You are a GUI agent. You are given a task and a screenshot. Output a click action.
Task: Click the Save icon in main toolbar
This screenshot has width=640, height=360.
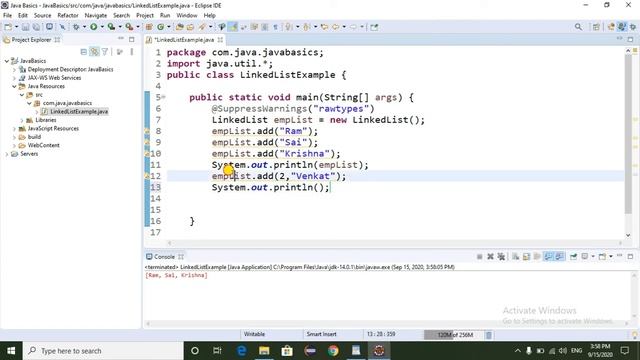25,27
